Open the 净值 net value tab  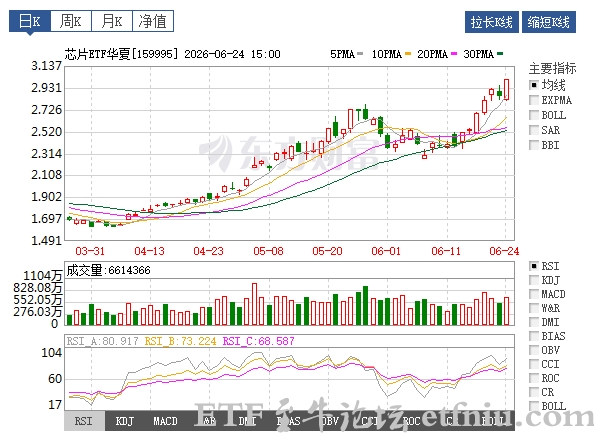153,21
